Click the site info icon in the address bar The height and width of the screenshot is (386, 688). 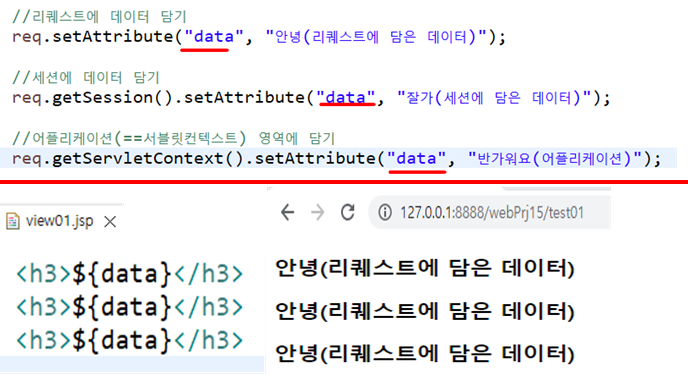tap(385, 212)
